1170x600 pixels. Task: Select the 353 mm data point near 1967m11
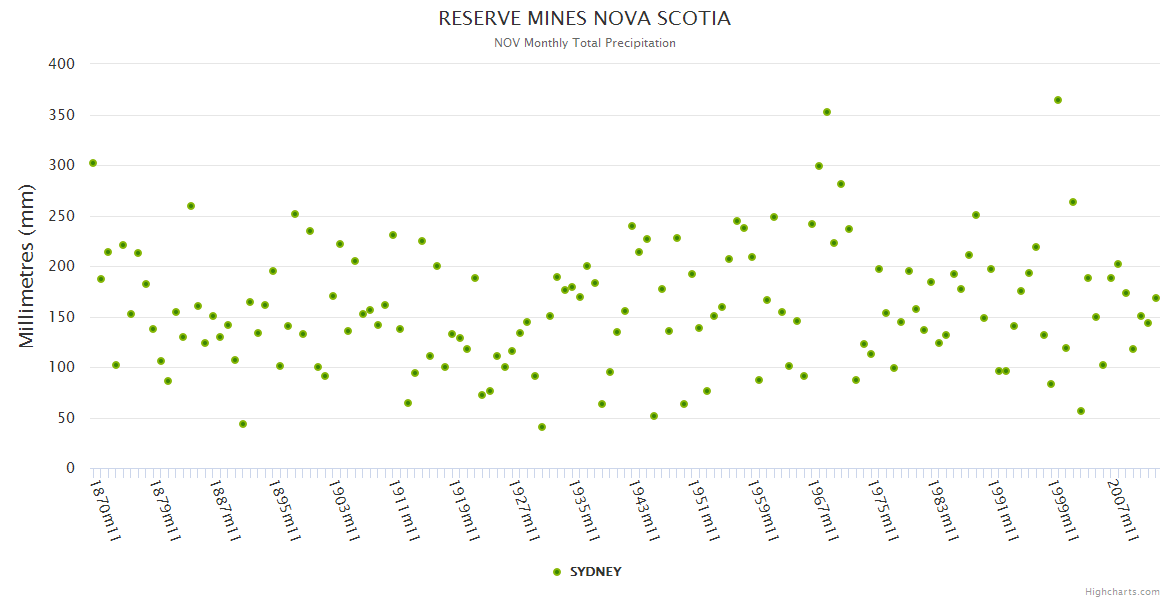click(827, 112)
